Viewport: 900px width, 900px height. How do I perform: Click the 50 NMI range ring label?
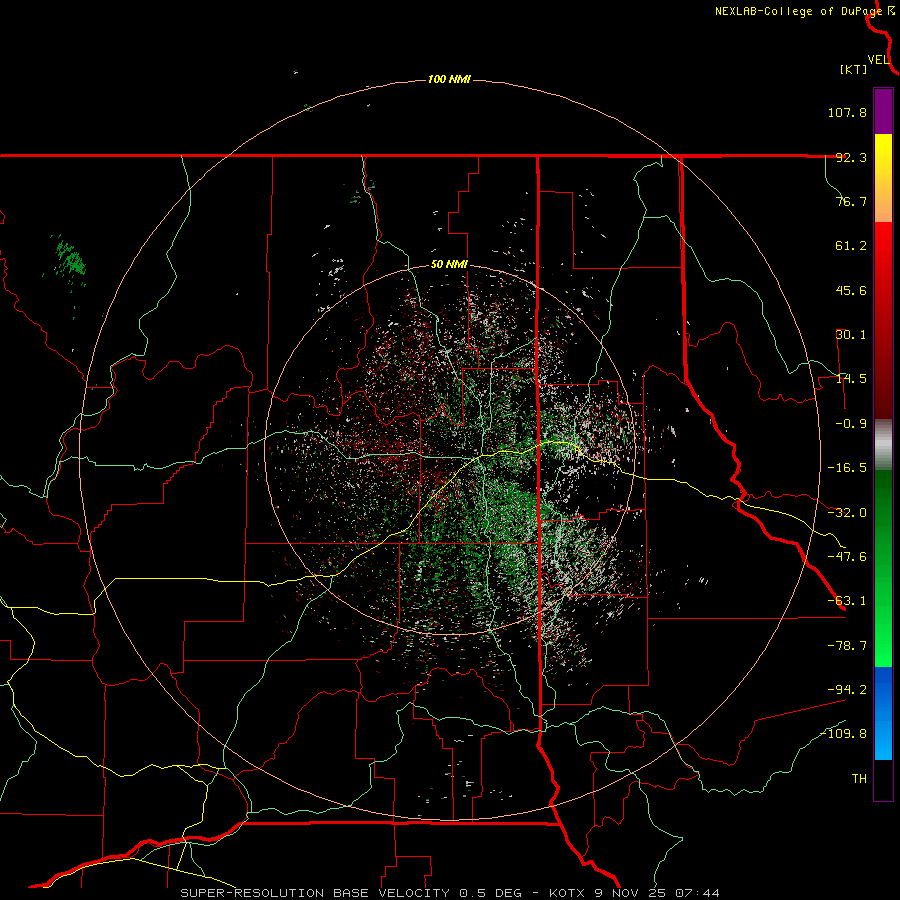pos(449,265)
